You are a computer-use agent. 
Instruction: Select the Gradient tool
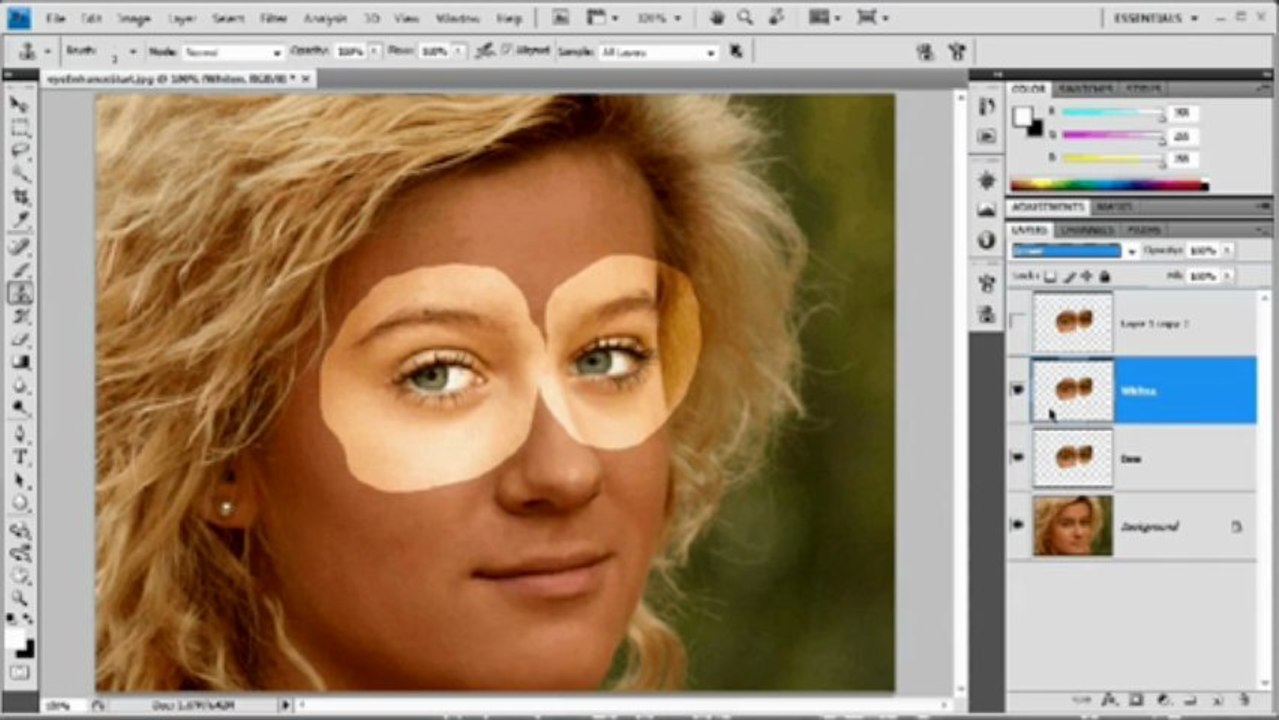[20, 363]
